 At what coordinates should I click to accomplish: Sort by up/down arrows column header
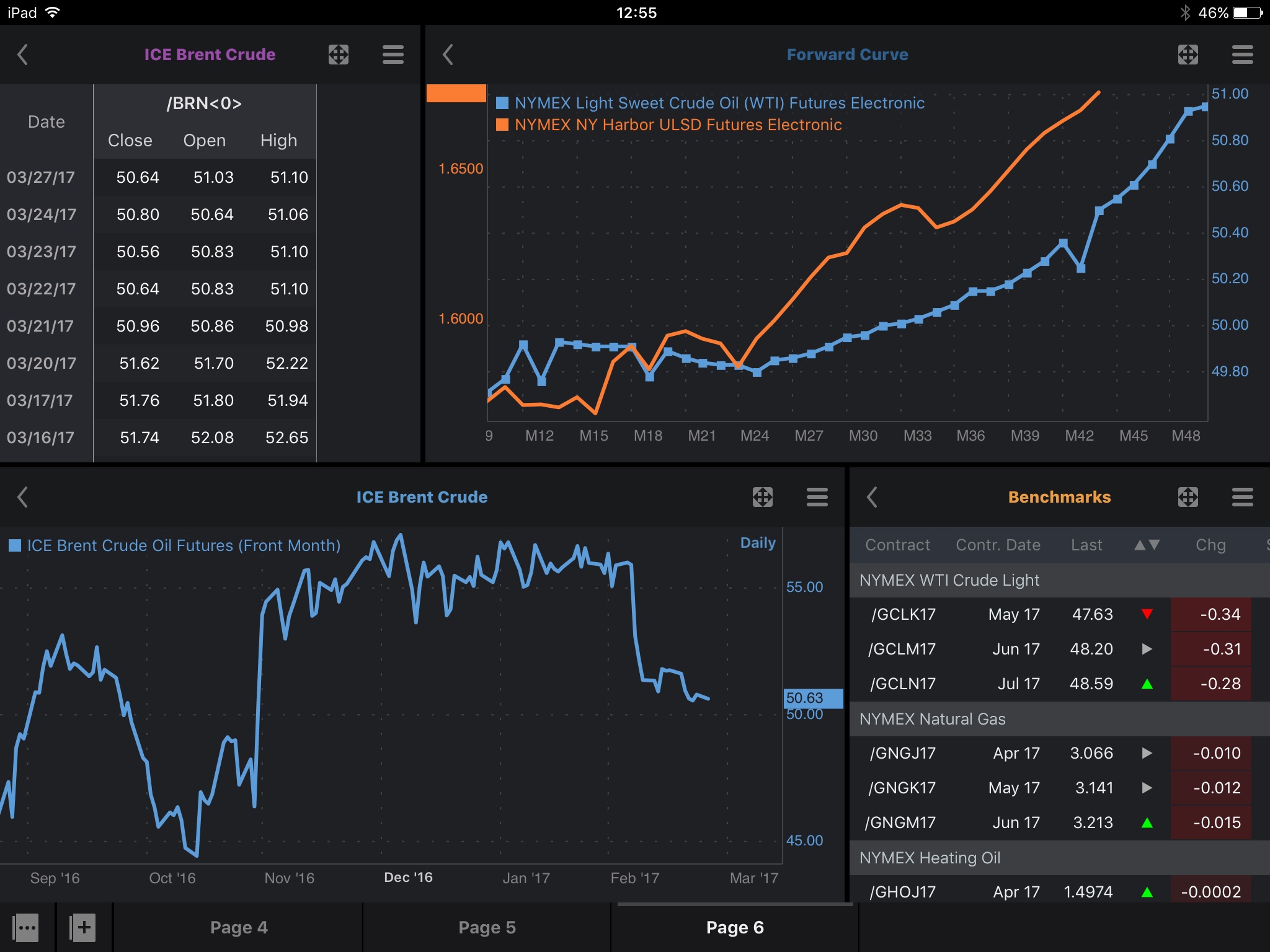pos(1147,545)
